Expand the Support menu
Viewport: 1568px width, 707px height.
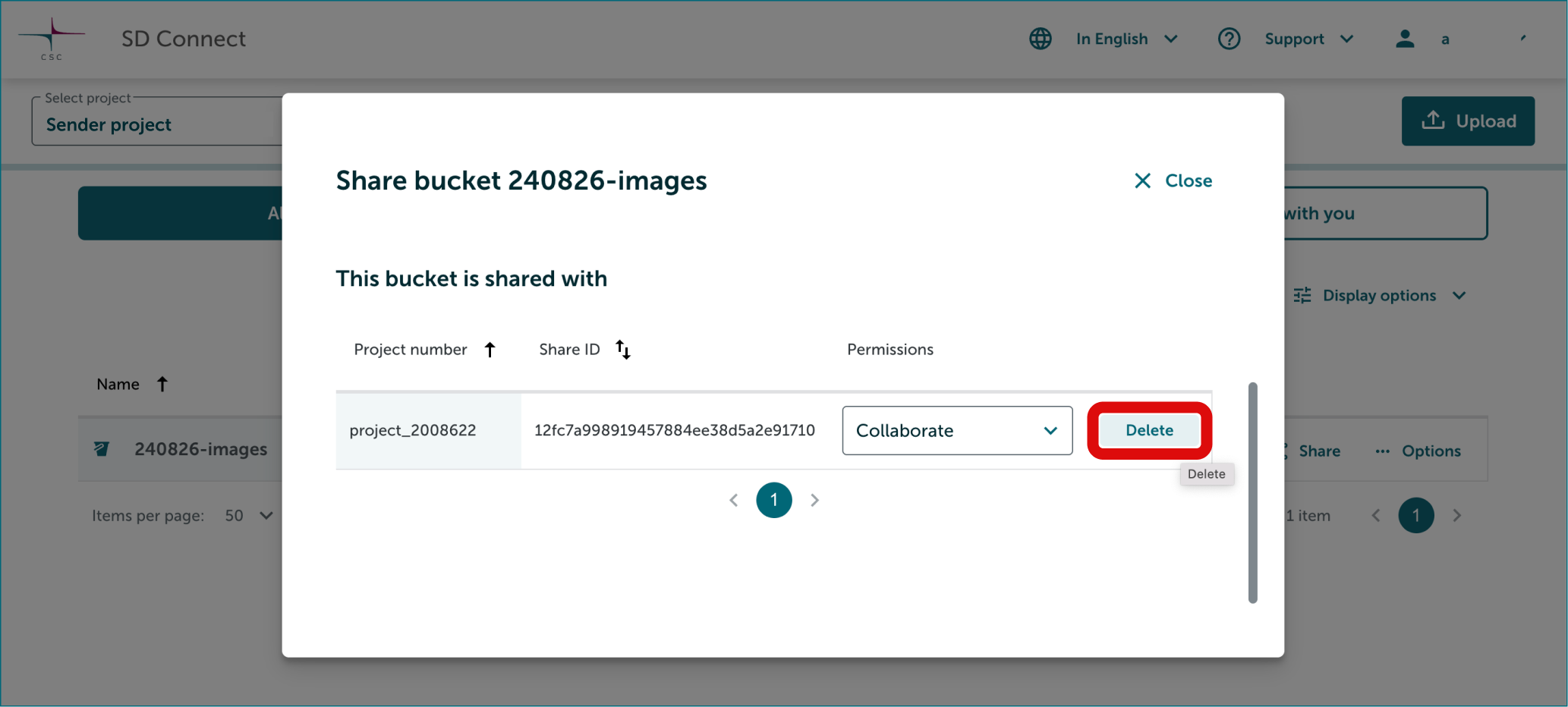1308,39
